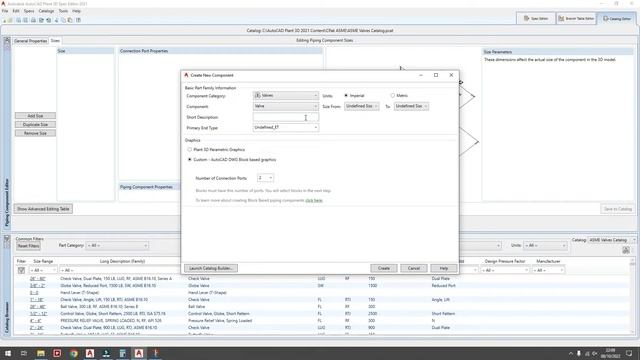The height and width of the screenshot is (360, 640).
Task: Click the filter checkbox icon in the Filter column
Action: tap(22, 270)
